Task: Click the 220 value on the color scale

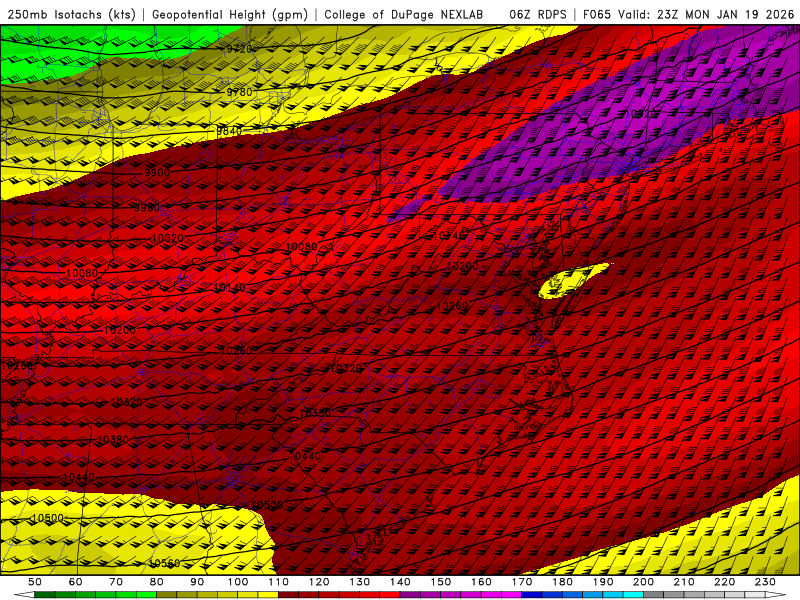Action: [x=724, y=582]
